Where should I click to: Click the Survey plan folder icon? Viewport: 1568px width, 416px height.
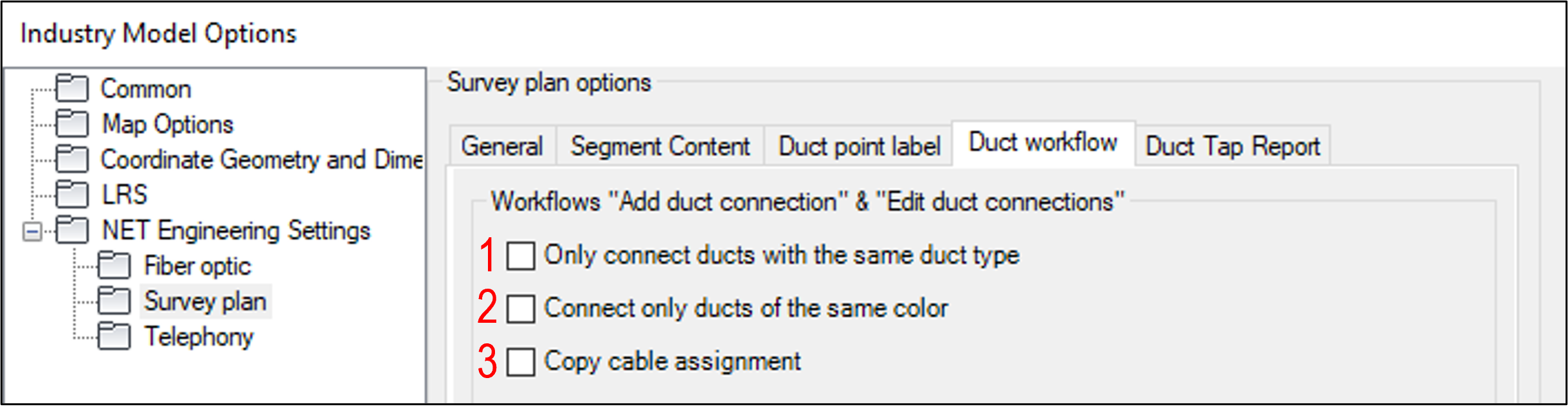(114, 301)
